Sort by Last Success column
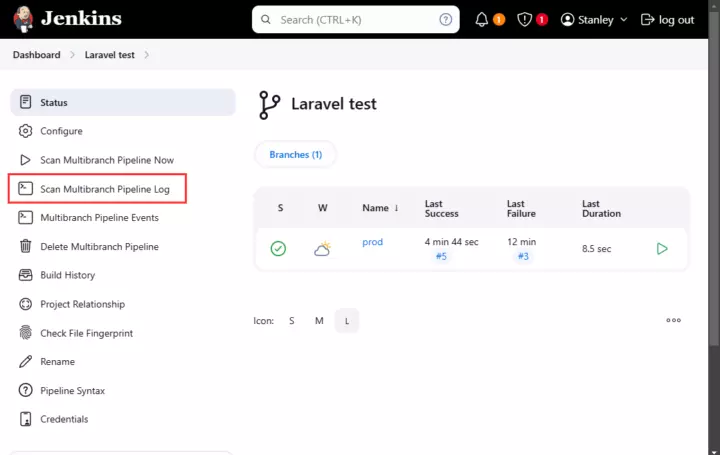Image resolution: width=720 pixels, height=455 pixels. pyautogui.click(x=441, y=208)
